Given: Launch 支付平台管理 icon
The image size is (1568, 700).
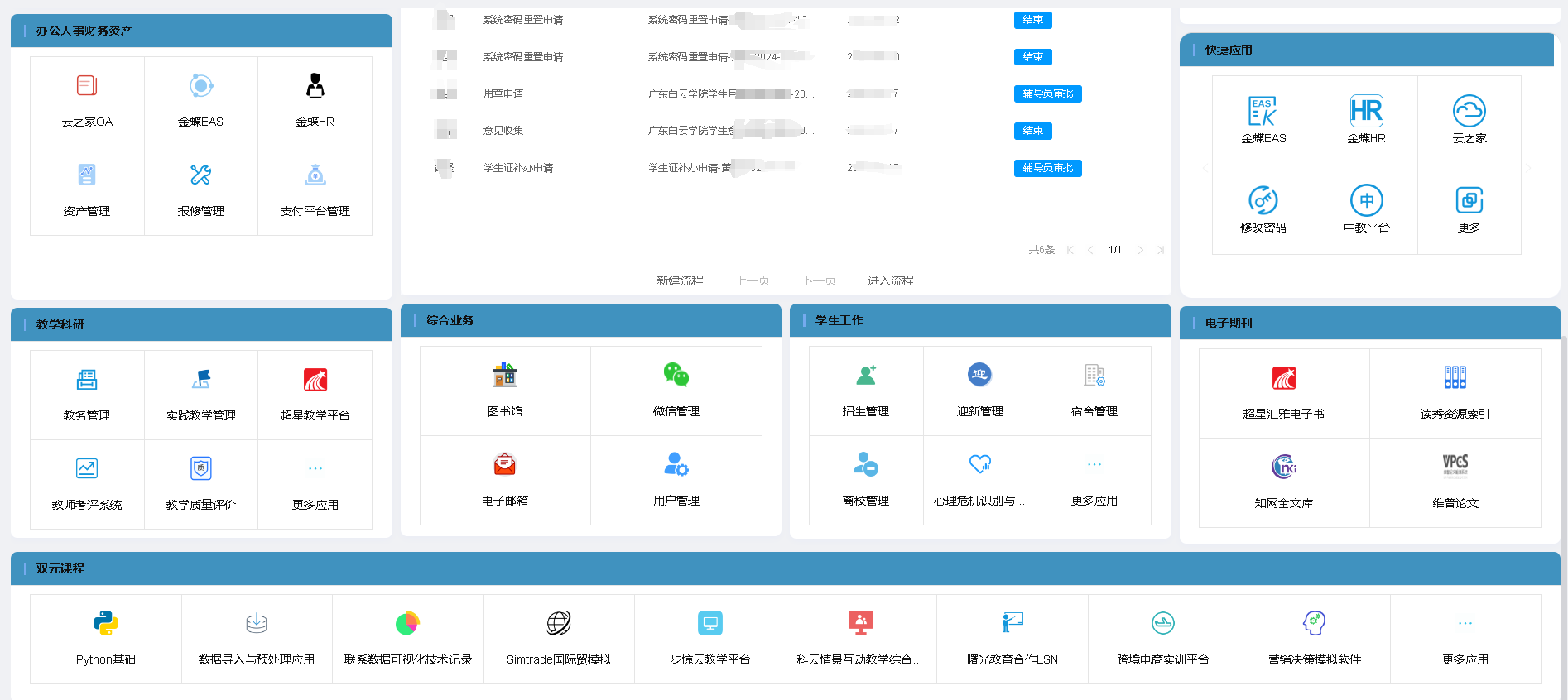Looking at the screenshot, I should pyautogui.click(x=315, y=175).
